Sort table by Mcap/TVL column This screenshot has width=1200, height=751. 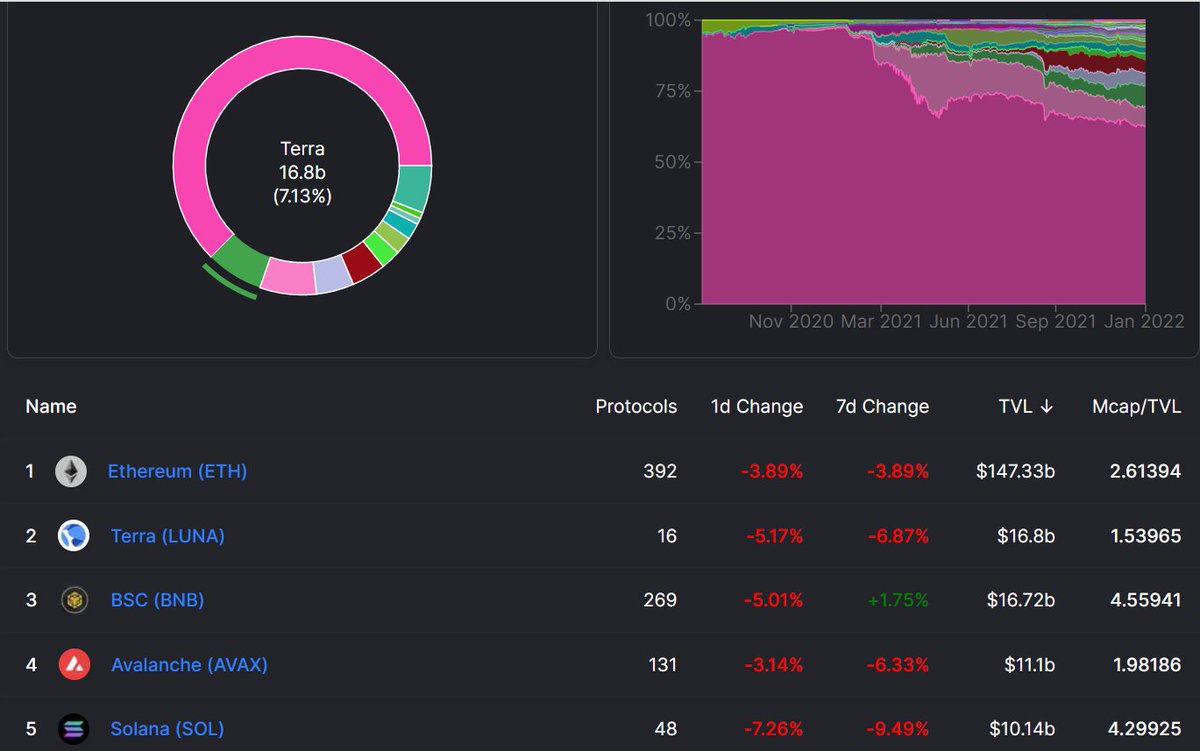coord(1137,407)
